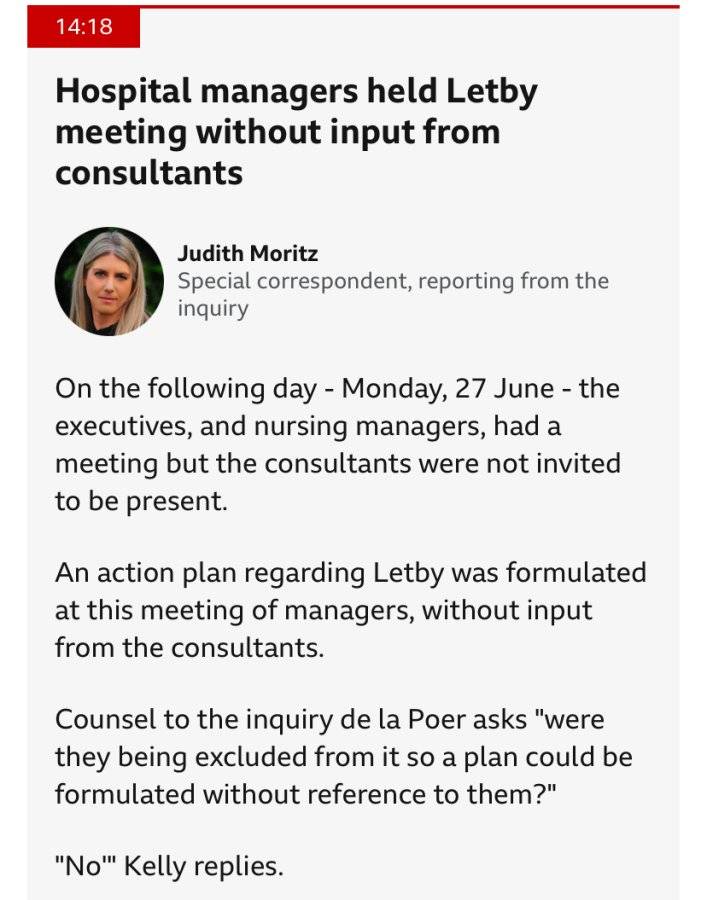Click the final line Kelly replies
This screenshot has width=707, height=900.
[169, 866]
